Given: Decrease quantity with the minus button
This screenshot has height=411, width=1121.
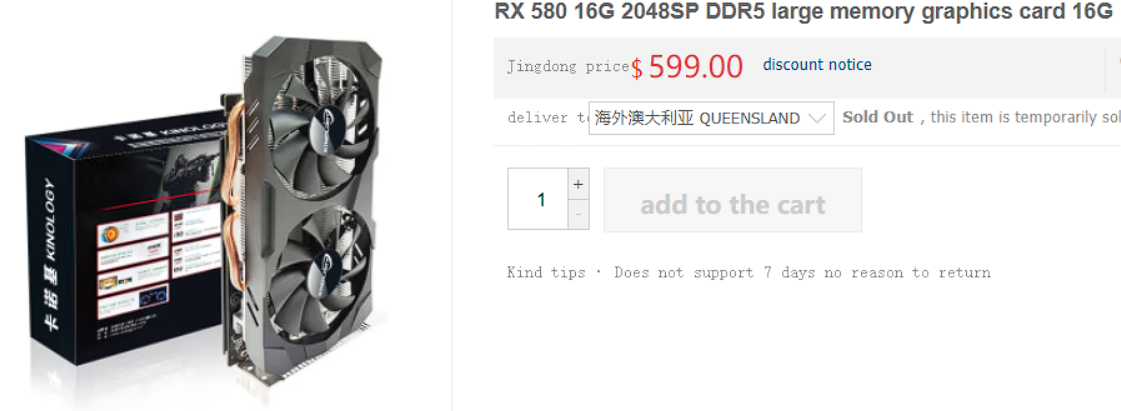Looking at the screenshot, I should [578, 214].
